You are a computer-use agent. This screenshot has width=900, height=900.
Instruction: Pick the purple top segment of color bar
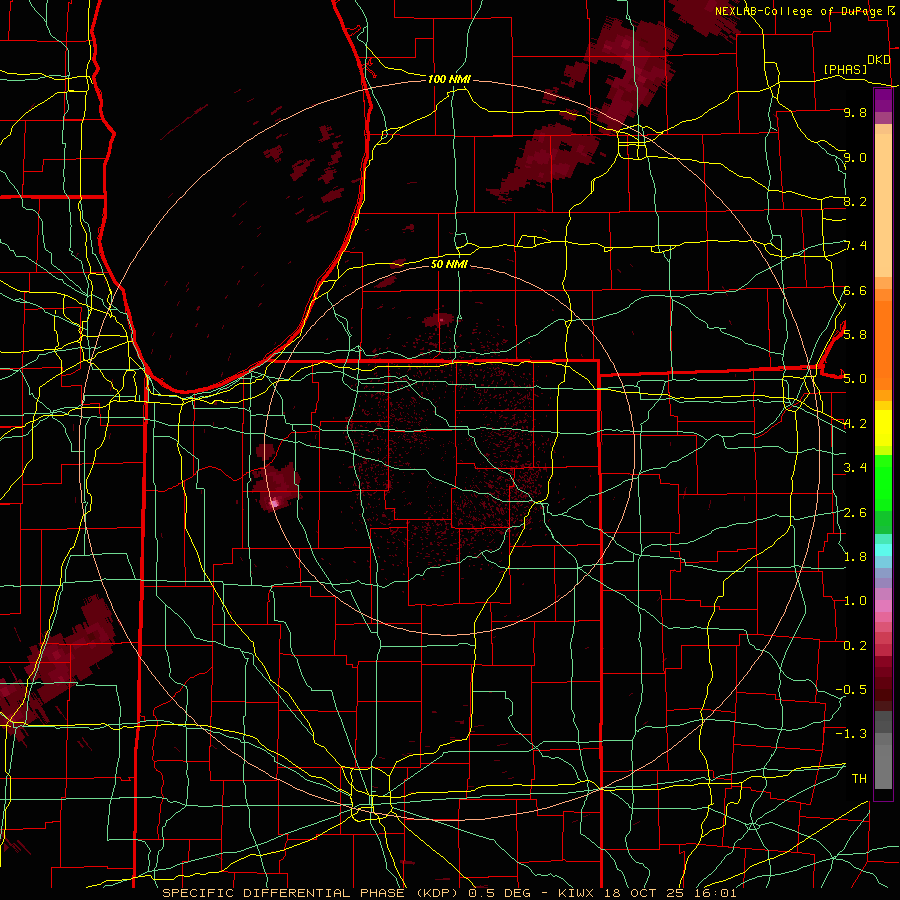coord(883,100)
